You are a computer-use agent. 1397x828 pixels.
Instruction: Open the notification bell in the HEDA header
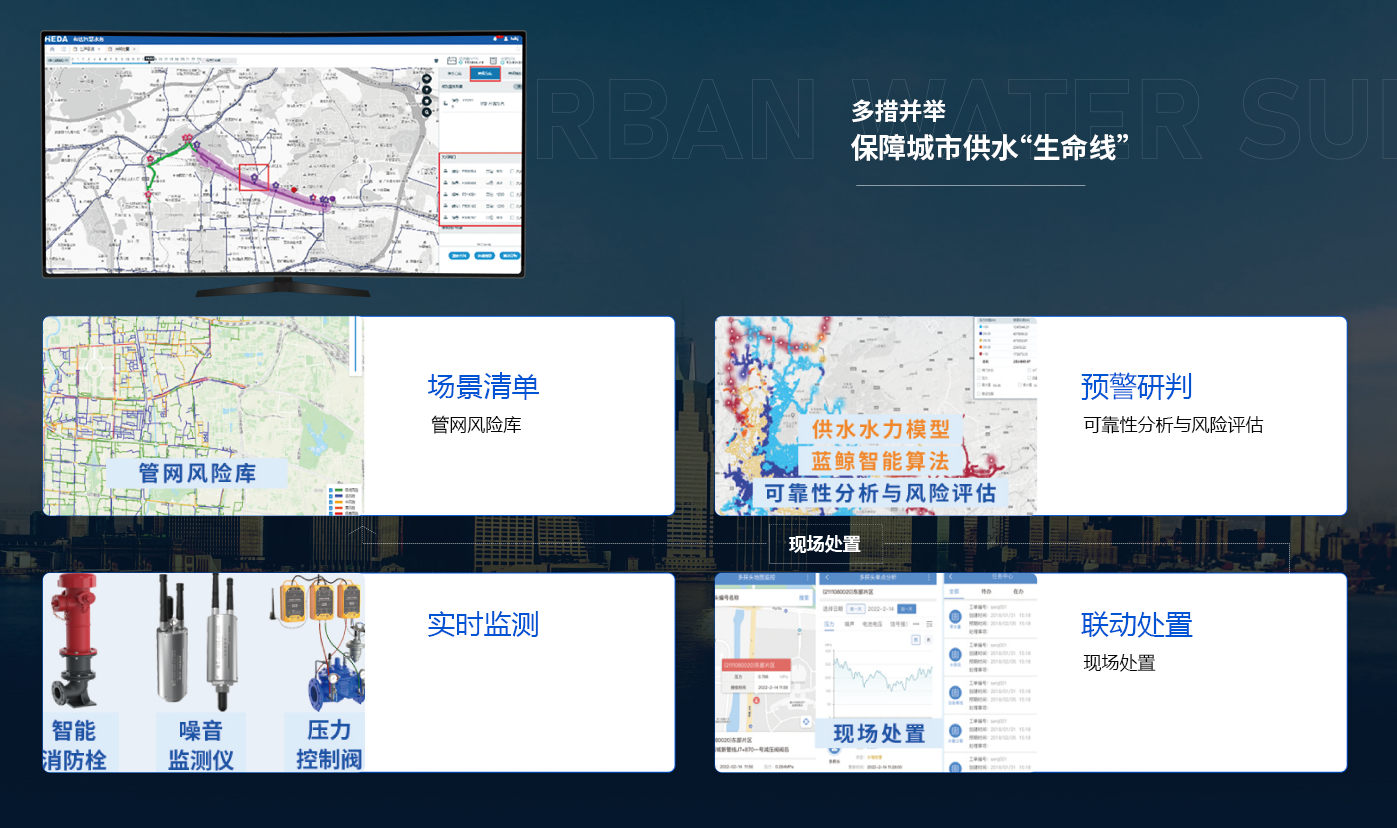(496, 39)
